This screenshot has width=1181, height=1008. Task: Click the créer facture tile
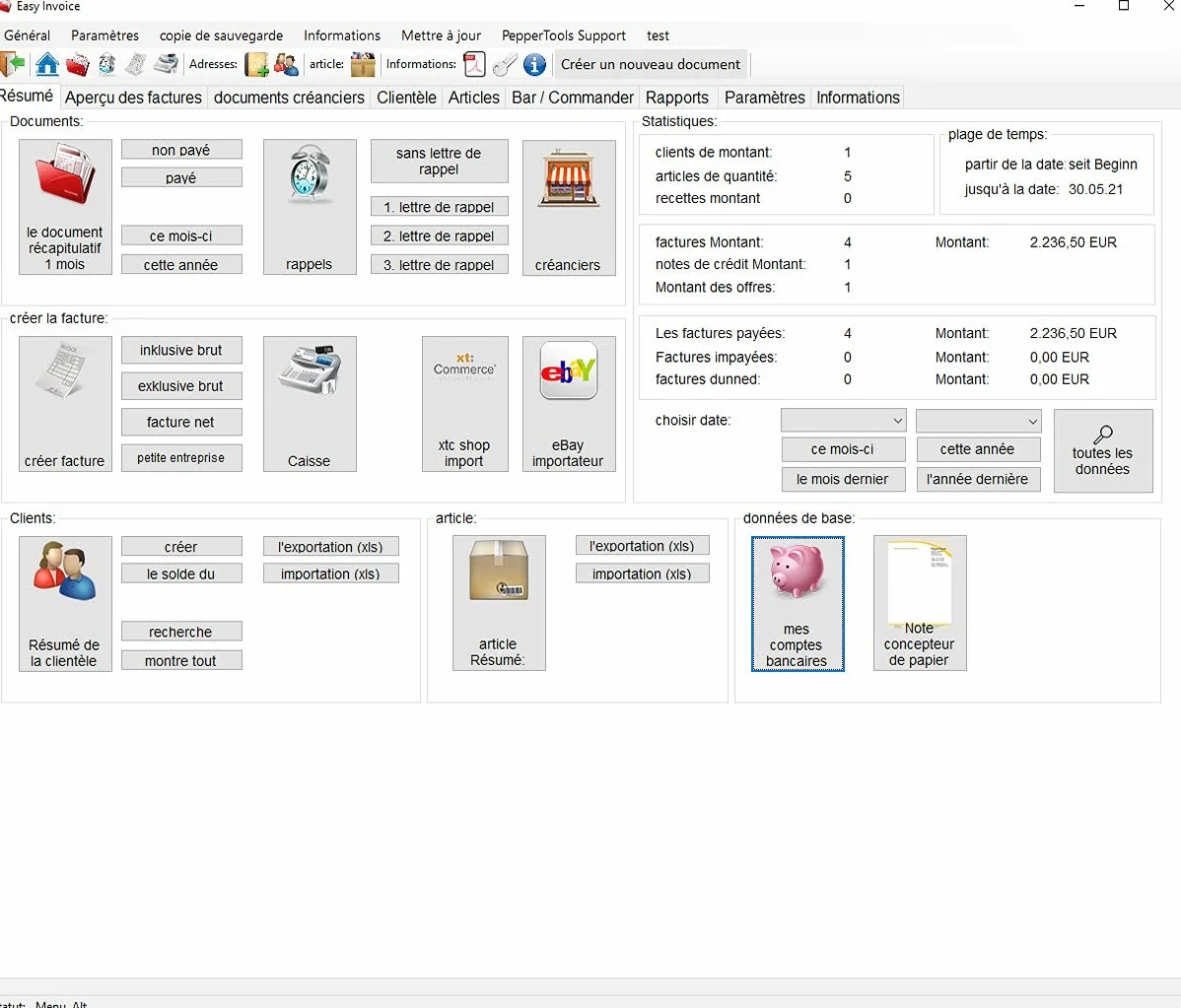(65, 404)
